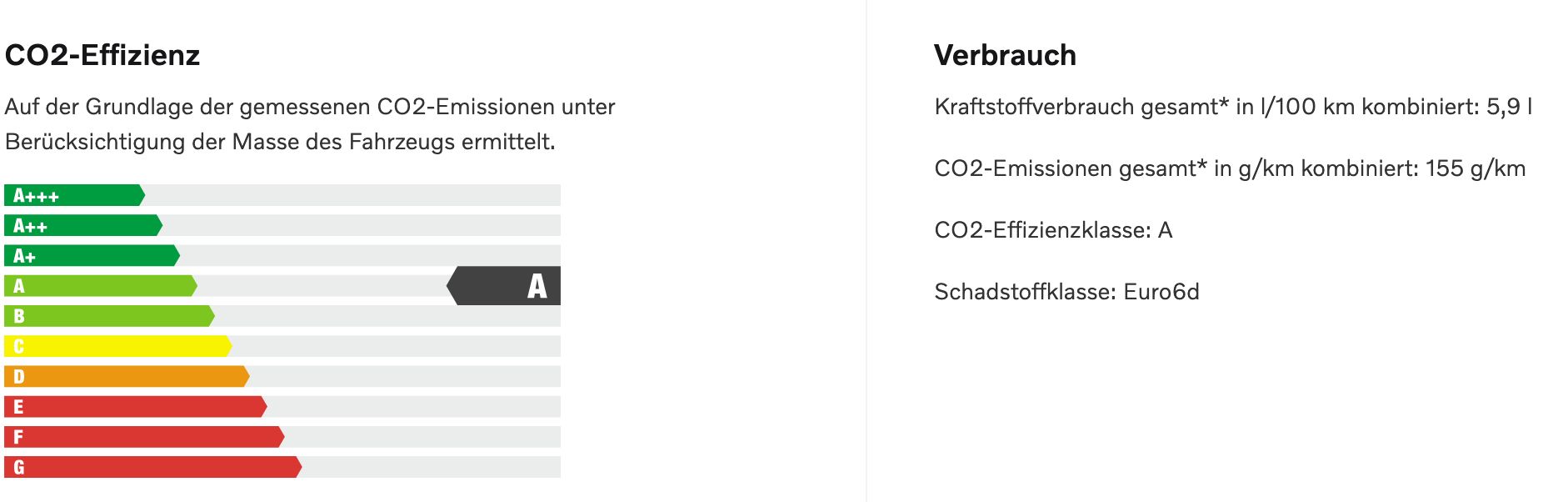This screenshot has height=502, width=1568.
Task: Select the yellow C rating bar
Action: point(117,346)
